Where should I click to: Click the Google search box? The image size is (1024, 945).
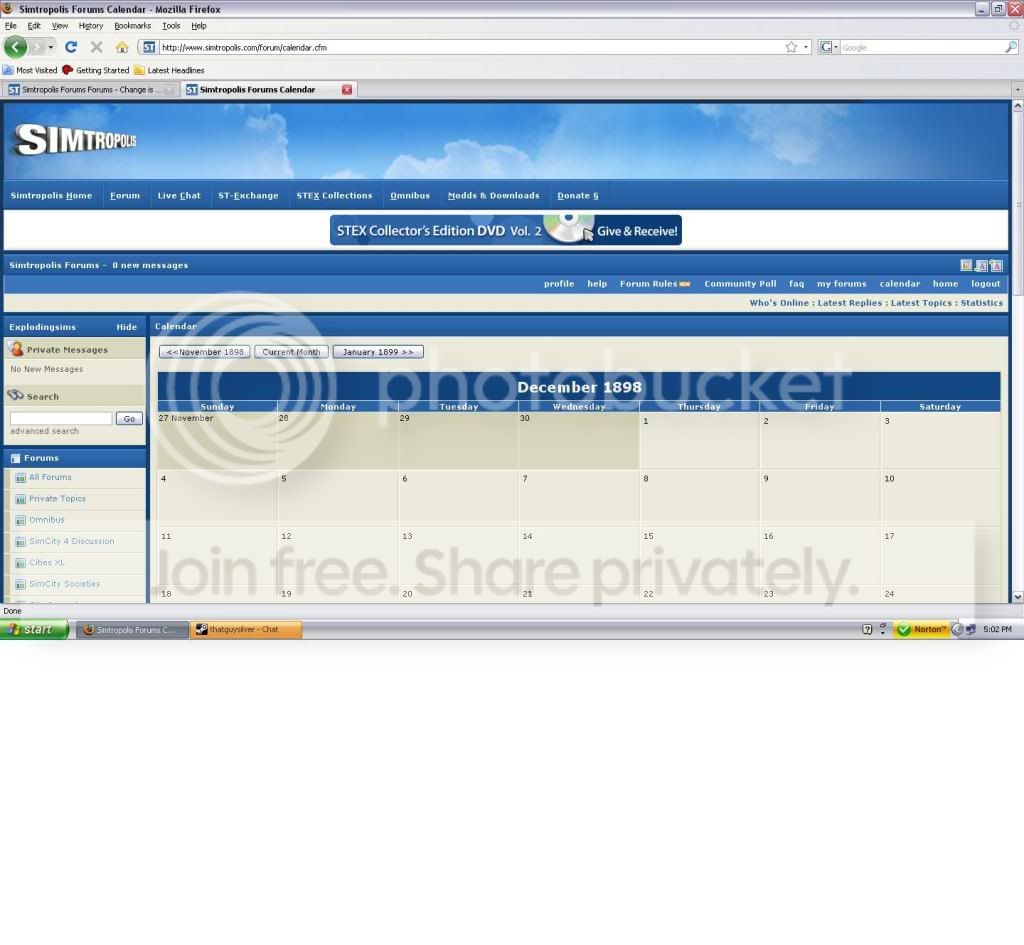[x=921, y=47]
